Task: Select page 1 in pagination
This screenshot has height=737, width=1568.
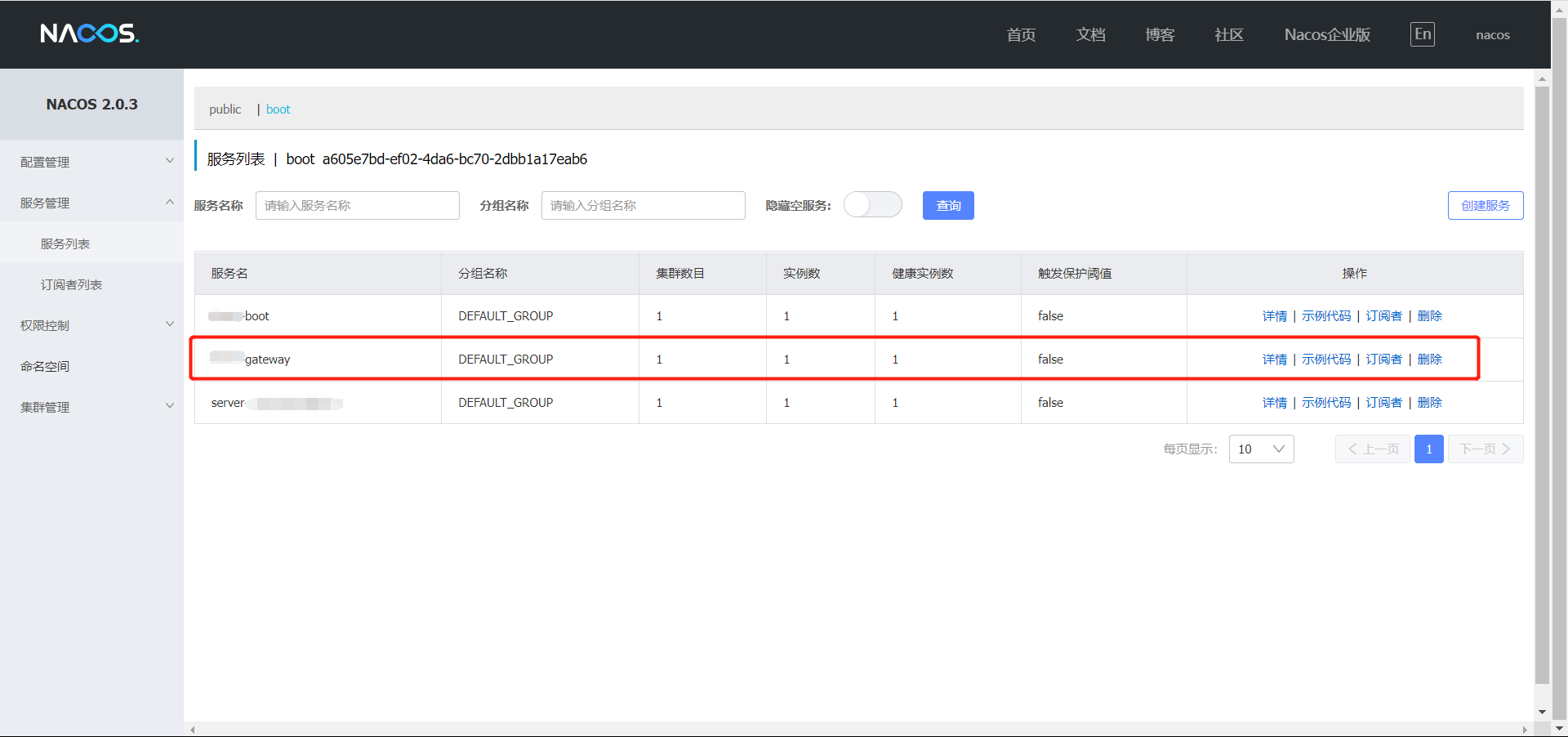Action: [x=1428, y=449]
